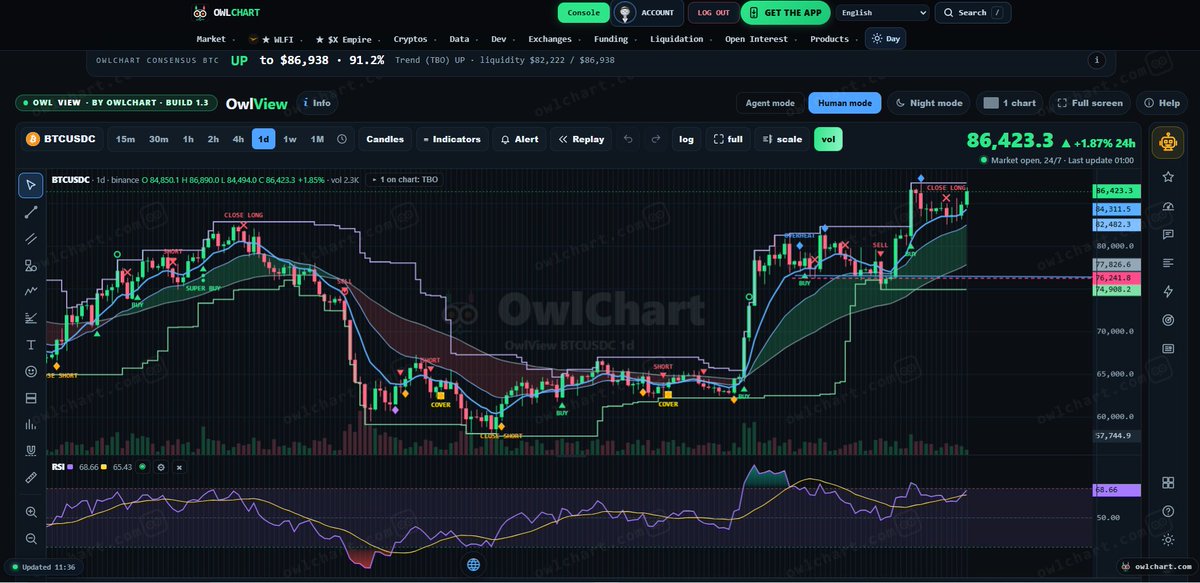Select the 1w timeframe
The width and height of the screenshot is (1200, 583).
tap(290, 139)
